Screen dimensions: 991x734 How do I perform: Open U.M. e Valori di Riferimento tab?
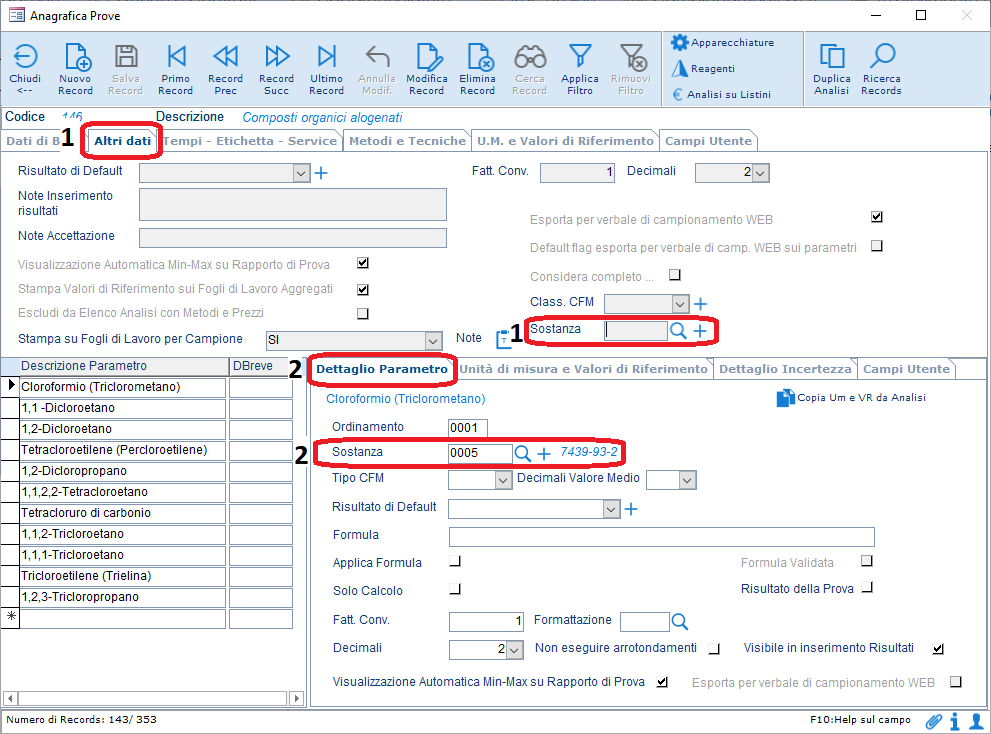(565, 141)
